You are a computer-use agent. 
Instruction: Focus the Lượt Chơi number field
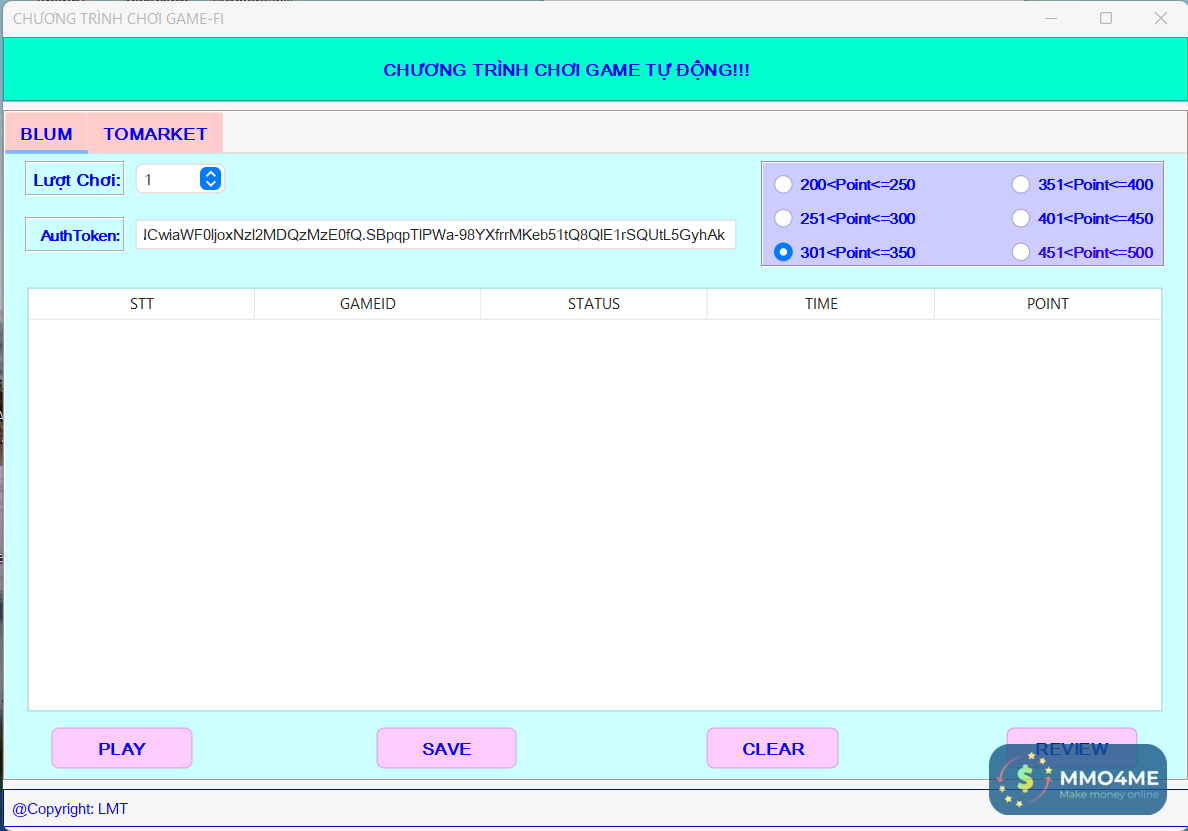(180, 179)
